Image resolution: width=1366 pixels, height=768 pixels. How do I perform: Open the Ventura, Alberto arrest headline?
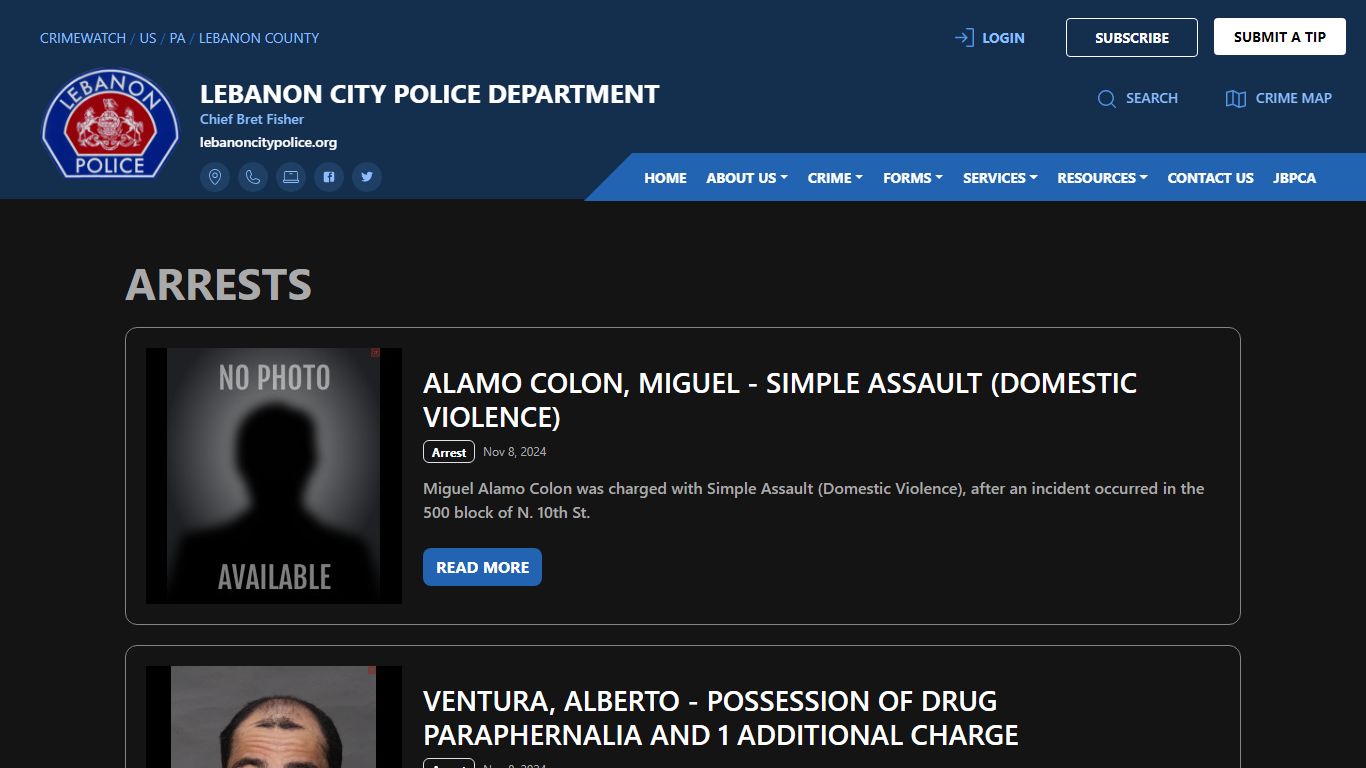point(721,717)
